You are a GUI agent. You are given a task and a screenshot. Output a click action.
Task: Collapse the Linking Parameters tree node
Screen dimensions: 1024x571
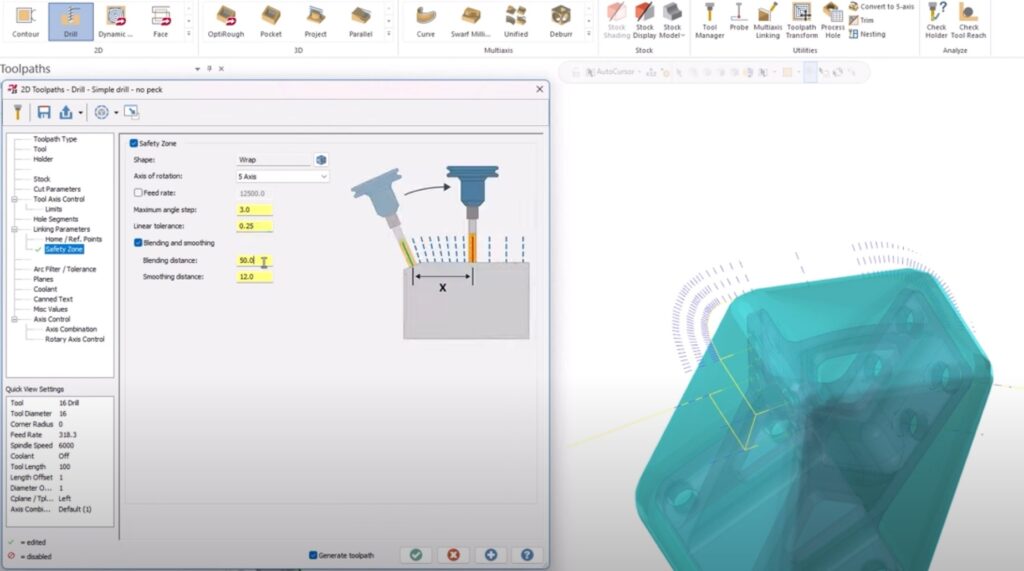14,229
